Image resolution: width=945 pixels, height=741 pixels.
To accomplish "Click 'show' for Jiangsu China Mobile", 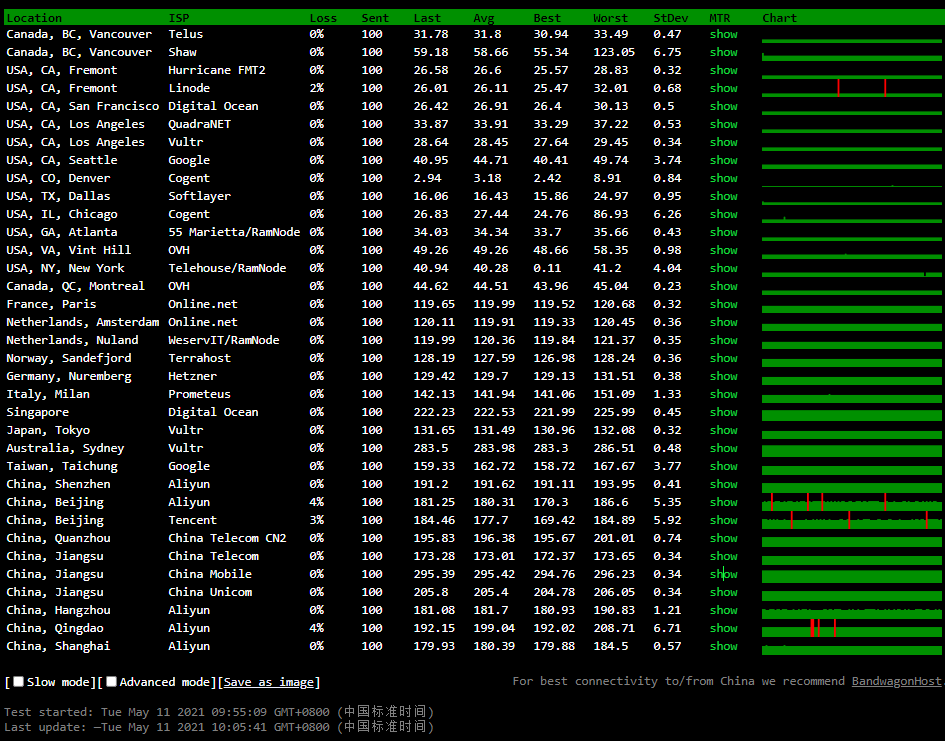I will [723, 574].
